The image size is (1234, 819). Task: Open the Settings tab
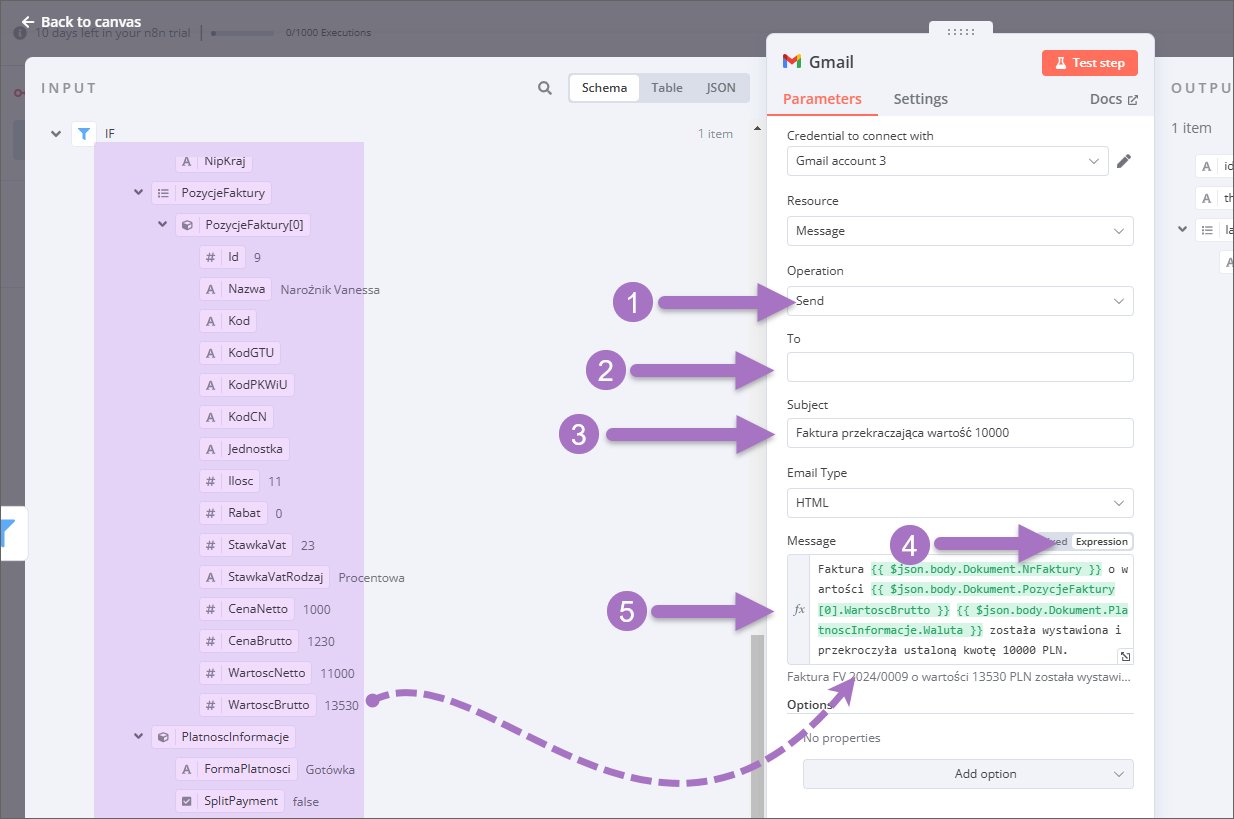[x=920, y=99]
